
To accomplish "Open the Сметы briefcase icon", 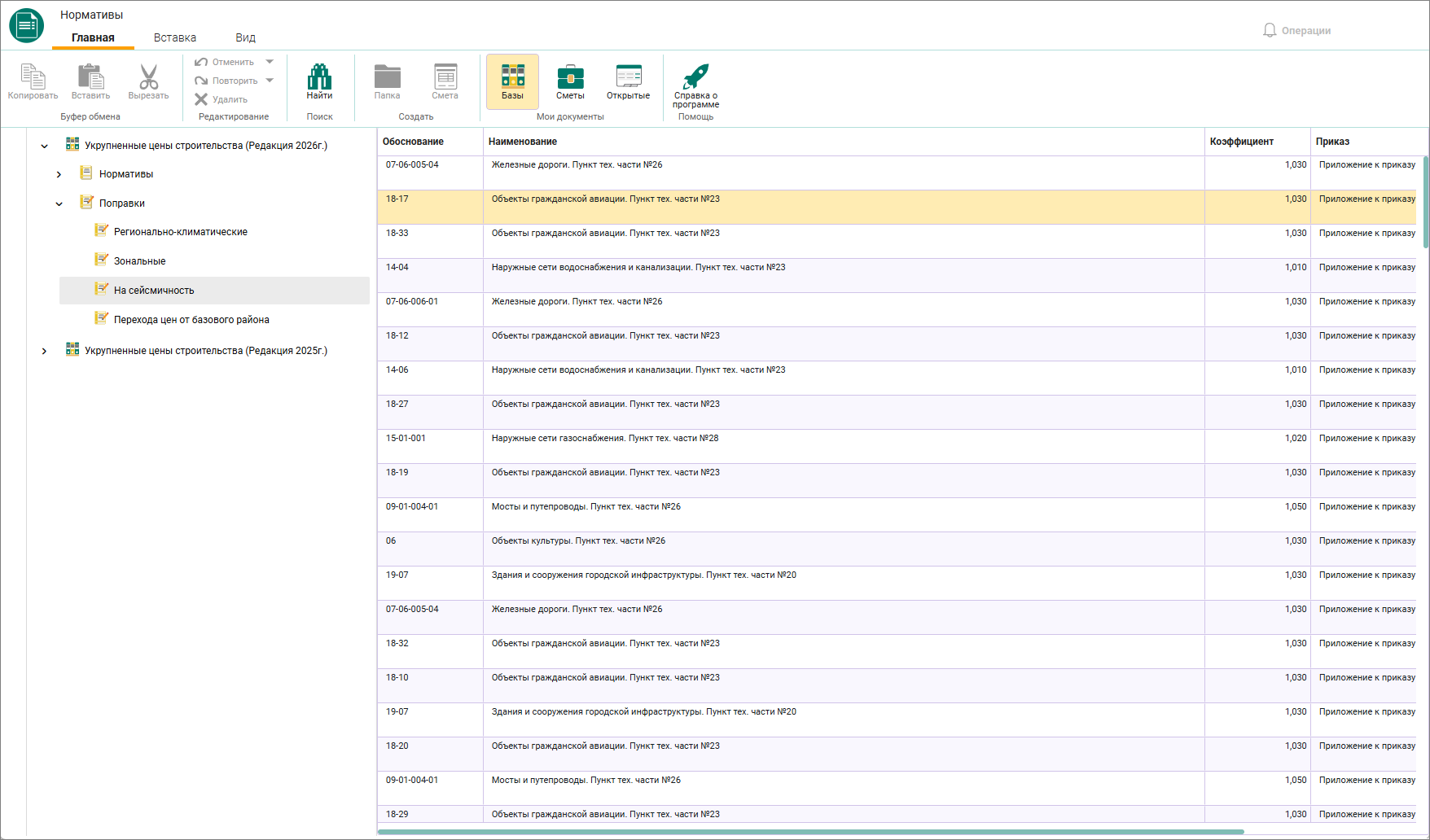I will click(x=570, y=76).
